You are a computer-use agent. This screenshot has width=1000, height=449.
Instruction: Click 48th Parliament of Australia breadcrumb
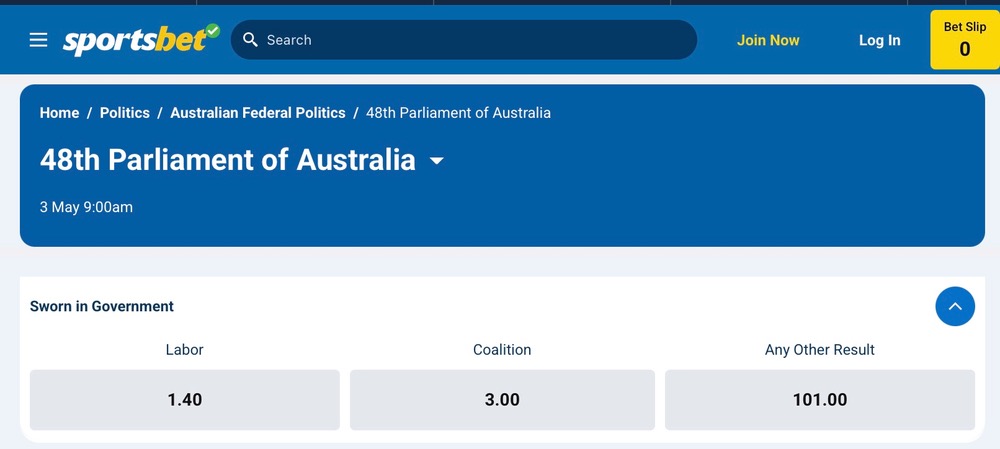[458, 113]
